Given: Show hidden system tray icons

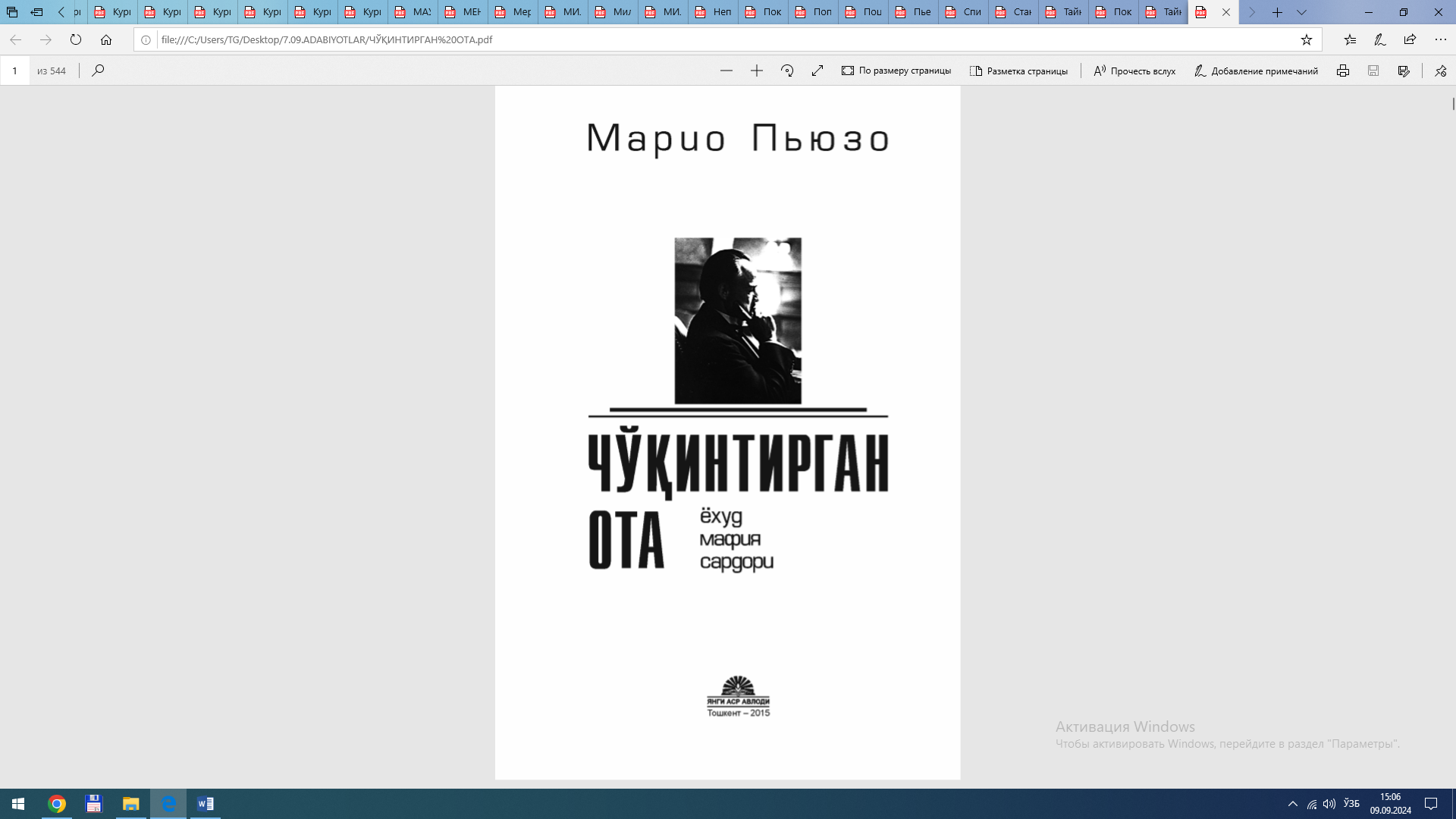Looking at the screenshot, I should 1293,804.
